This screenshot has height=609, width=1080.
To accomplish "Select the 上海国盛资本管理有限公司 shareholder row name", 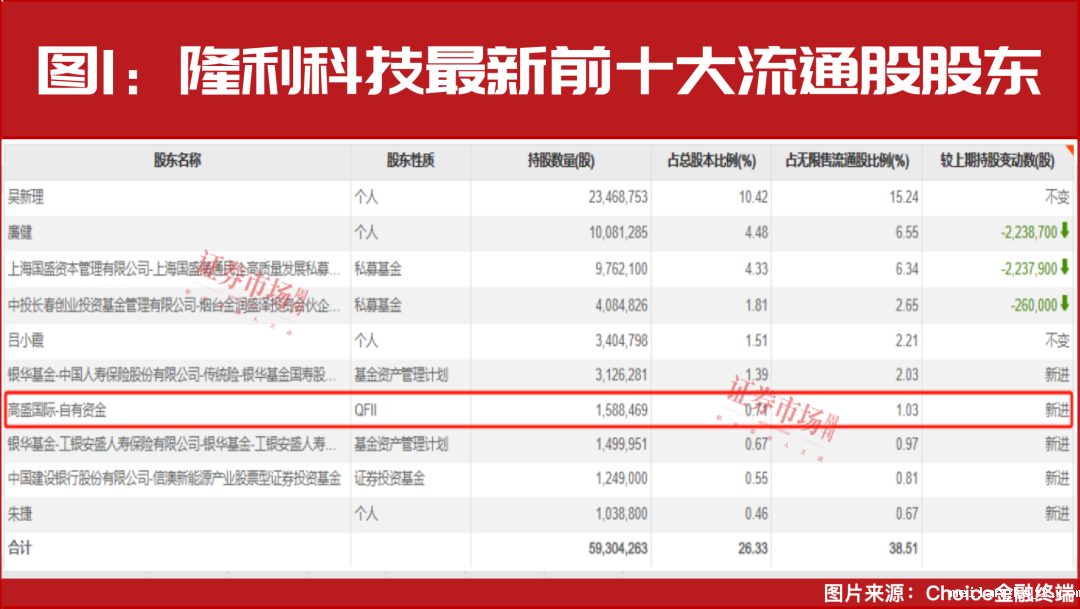I will tap(174, 268).
